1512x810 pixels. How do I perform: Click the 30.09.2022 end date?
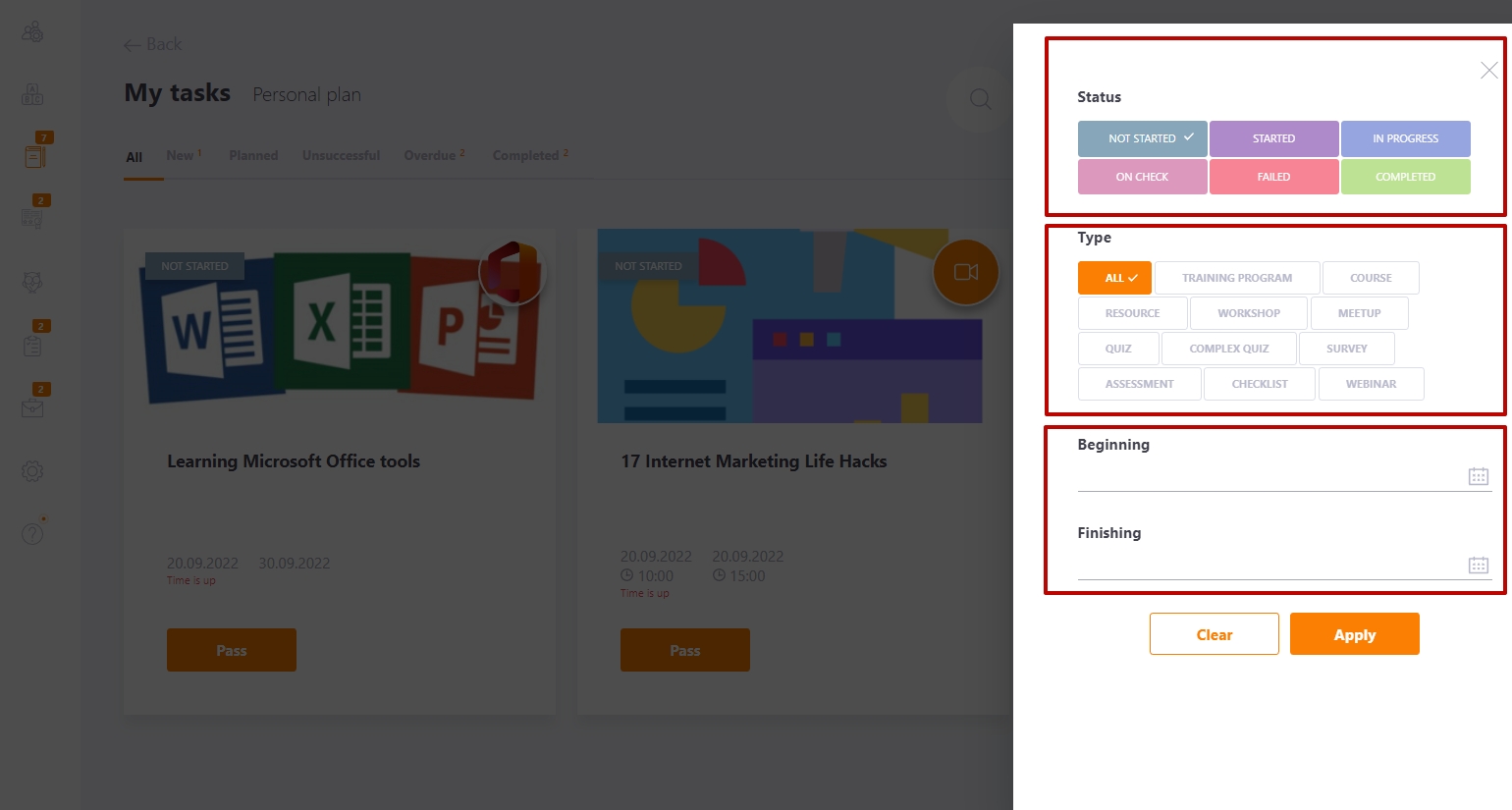pos(295,564)
